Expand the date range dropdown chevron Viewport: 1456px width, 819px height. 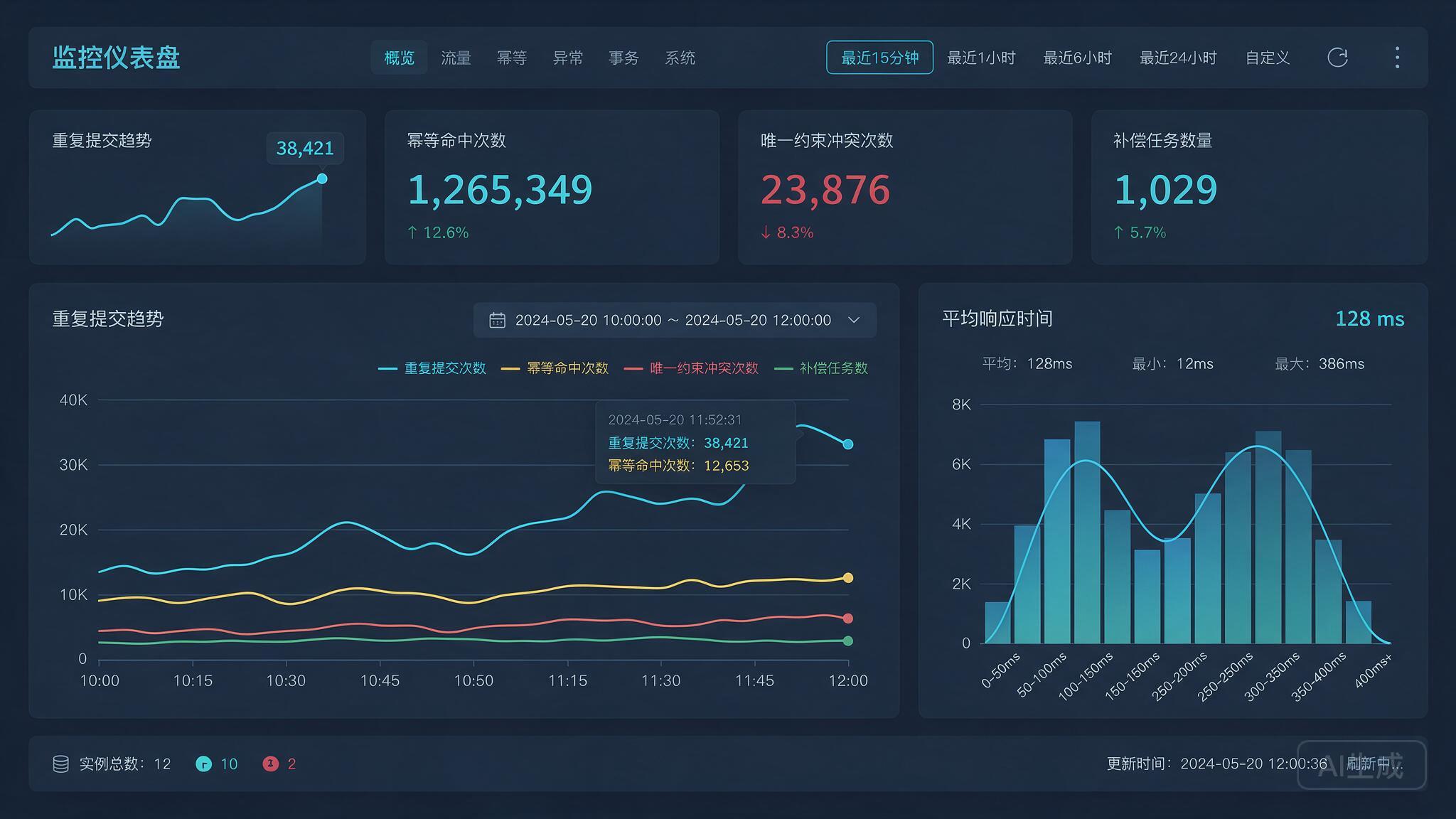click(x=854, y=320)
